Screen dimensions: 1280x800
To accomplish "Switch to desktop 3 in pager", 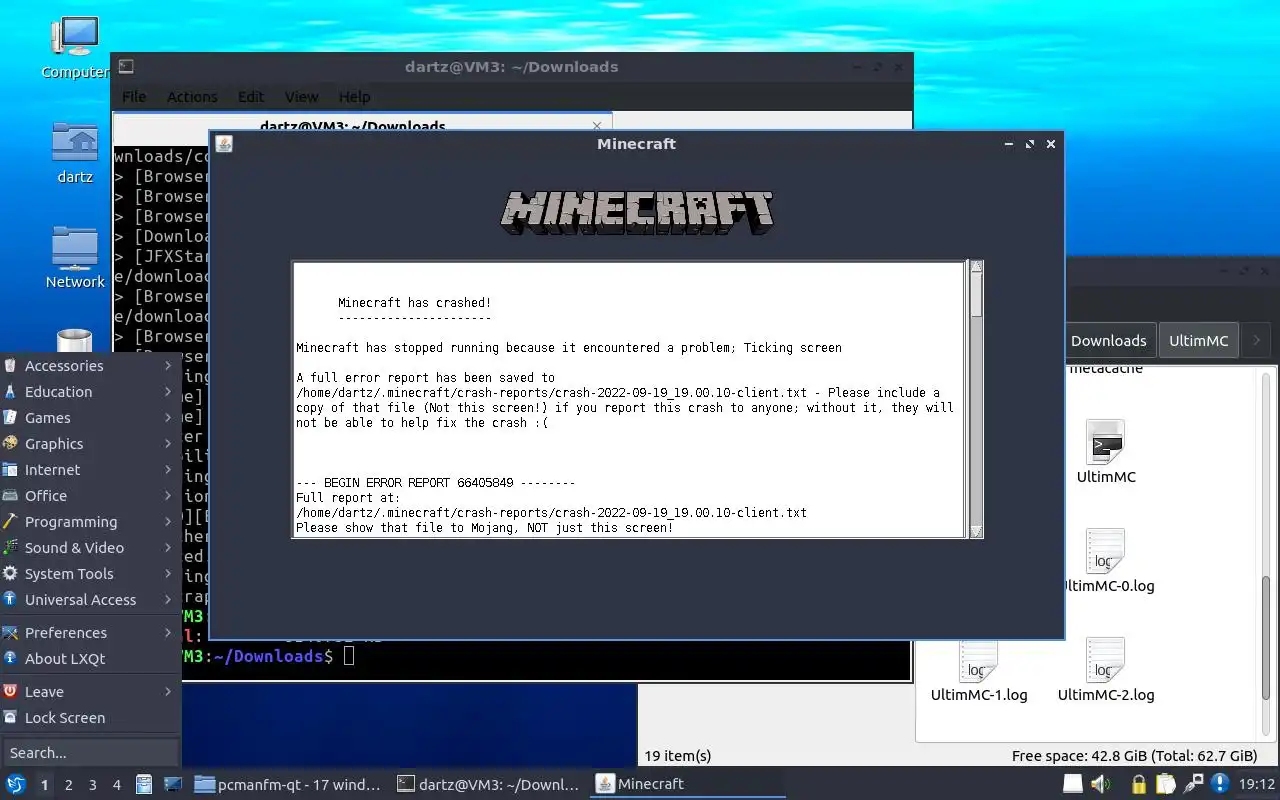I will [92, 785].
